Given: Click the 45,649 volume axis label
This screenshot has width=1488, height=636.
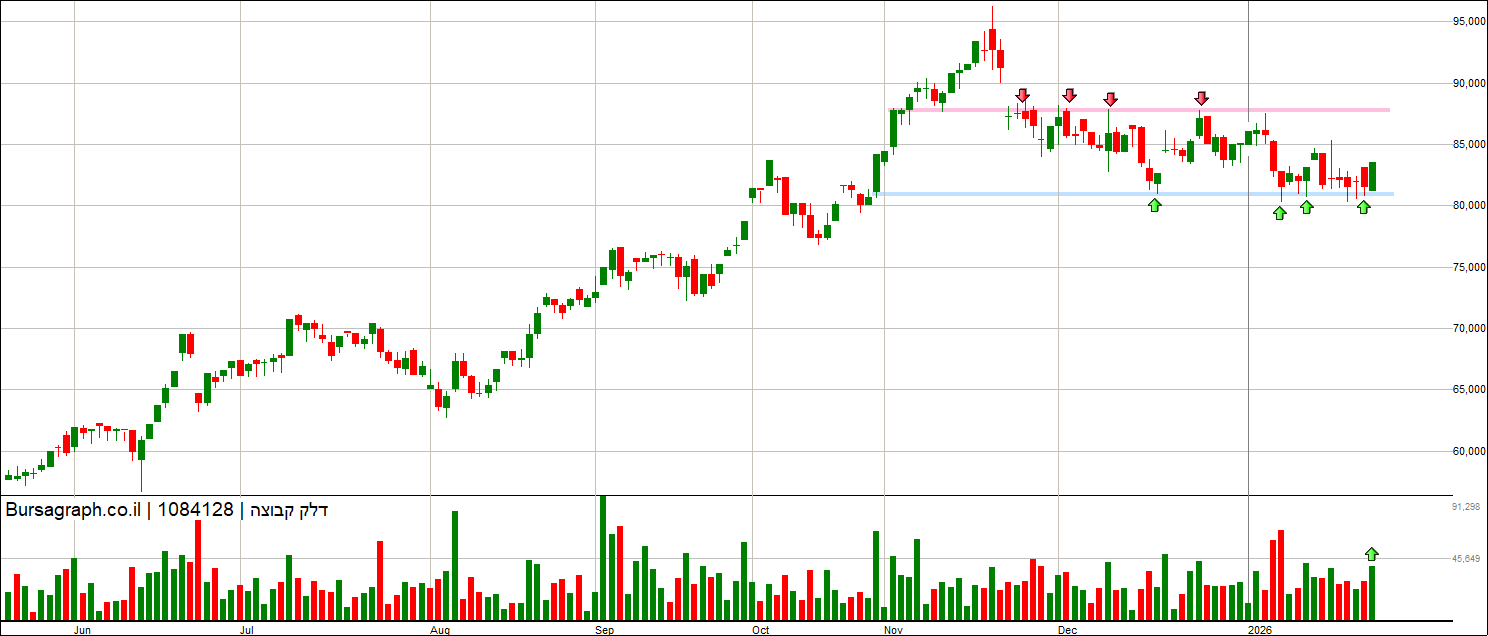Looking at the screenshot, I should (x=1466, y=558).
